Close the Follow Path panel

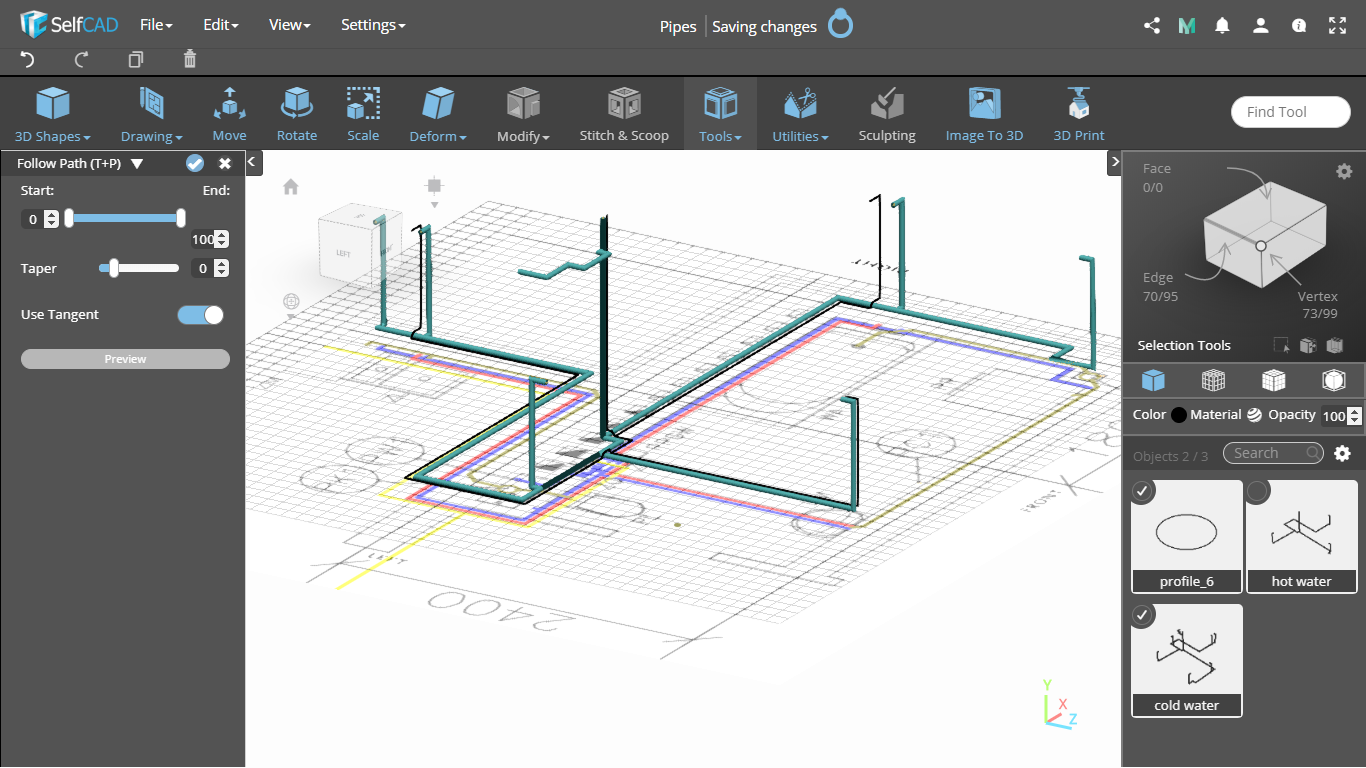[x=225, y=164]
